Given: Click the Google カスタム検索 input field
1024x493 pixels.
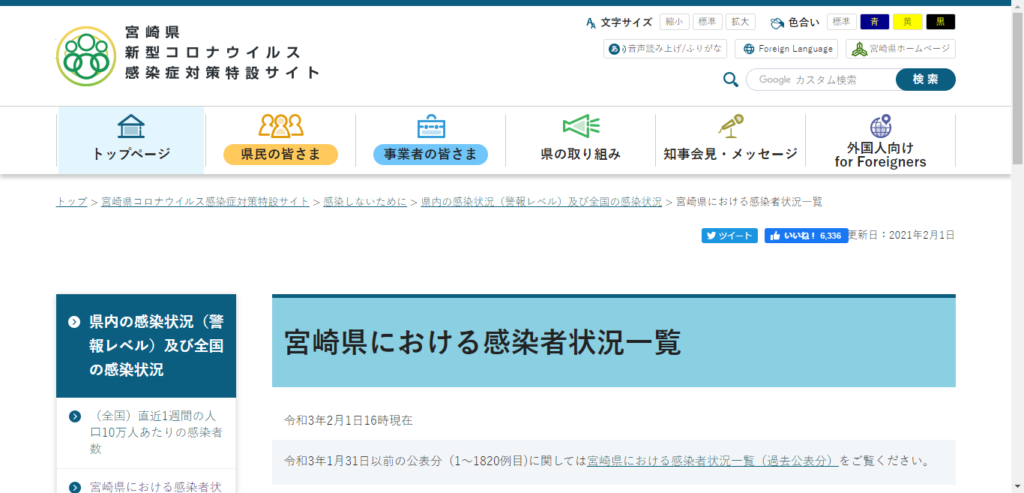Looking at the screenshot, I should (820, 80).
